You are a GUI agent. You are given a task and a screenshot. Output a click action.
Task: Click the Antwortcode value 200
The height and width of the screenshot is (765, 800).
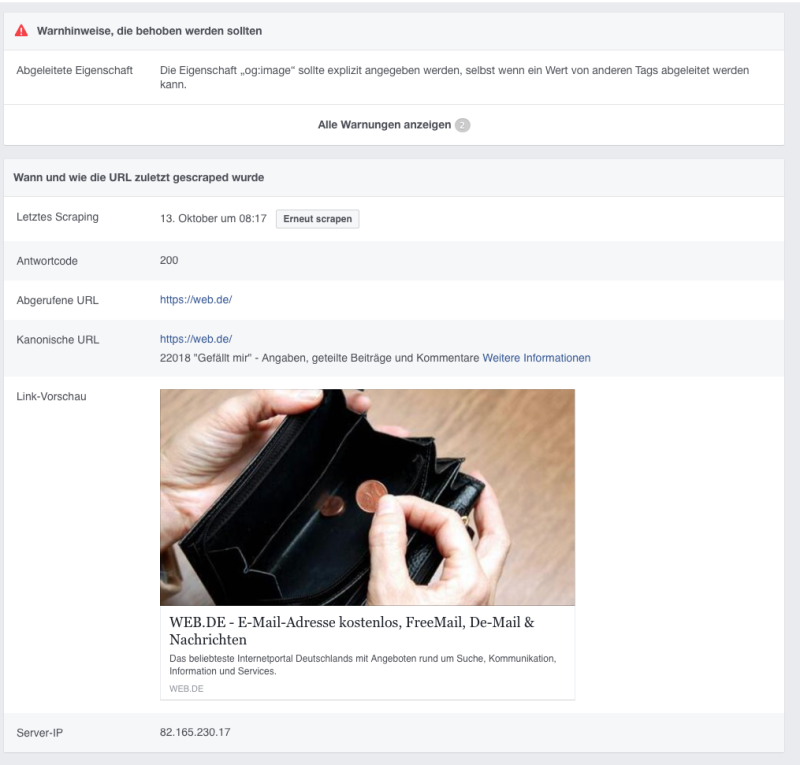[x=169, y=260]
